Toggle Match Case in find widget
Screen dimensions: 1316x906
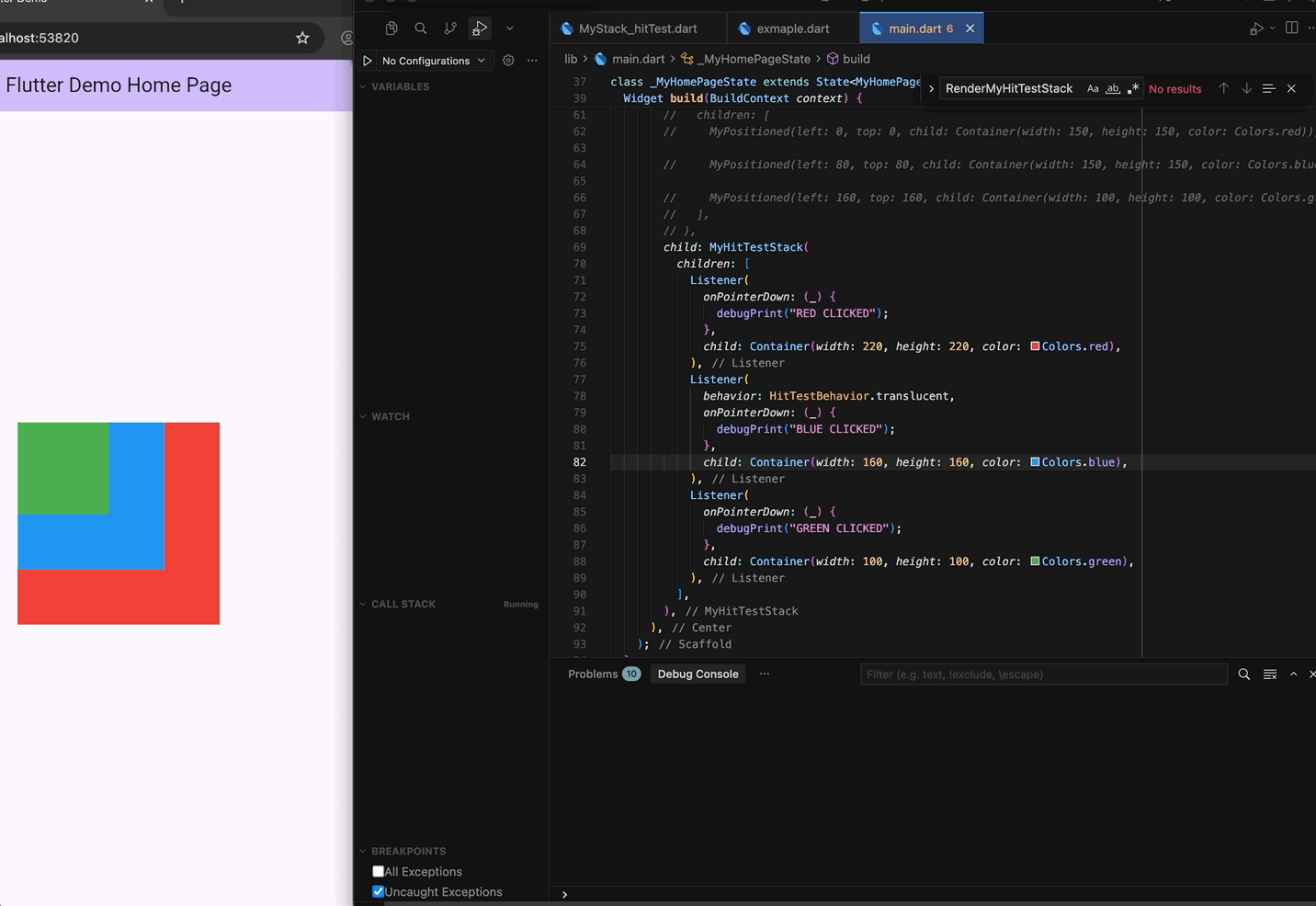click(1093, 89)
